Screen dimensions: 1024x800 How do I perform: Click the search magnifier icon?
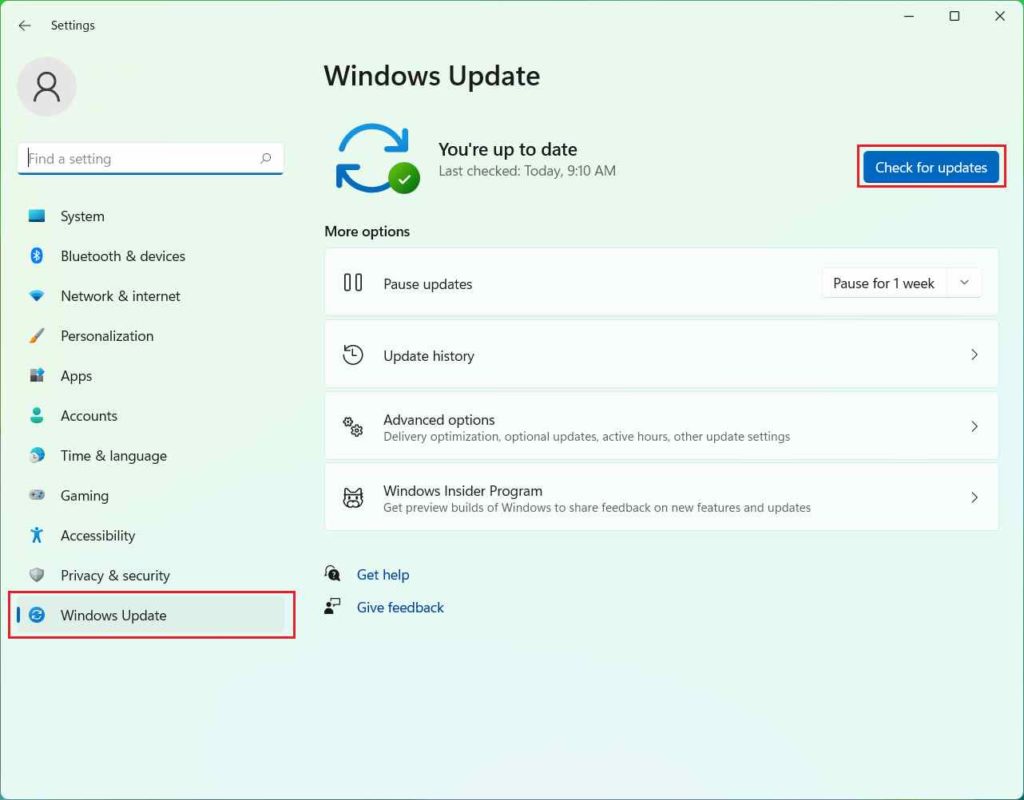click(266, 158)
